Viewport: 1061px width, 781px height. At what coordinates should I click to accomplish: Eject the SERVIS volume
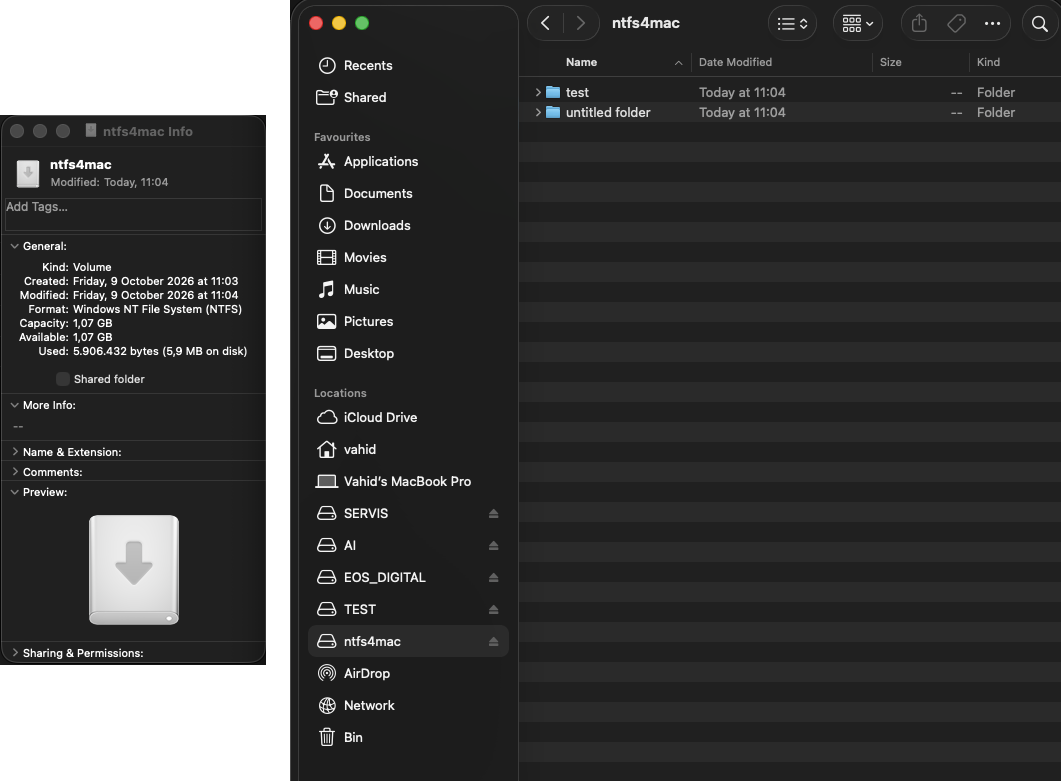494,514
